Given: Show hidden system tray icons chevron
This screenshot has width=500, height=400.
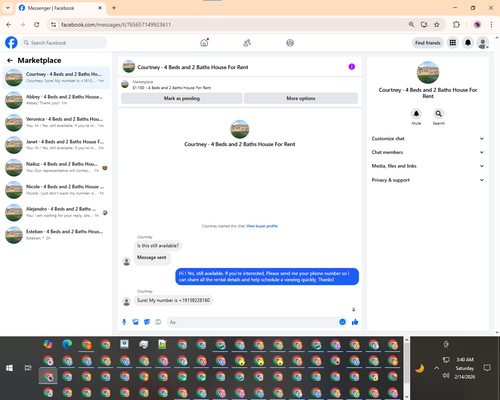Looking at the screenshot, I should point(436,368).
